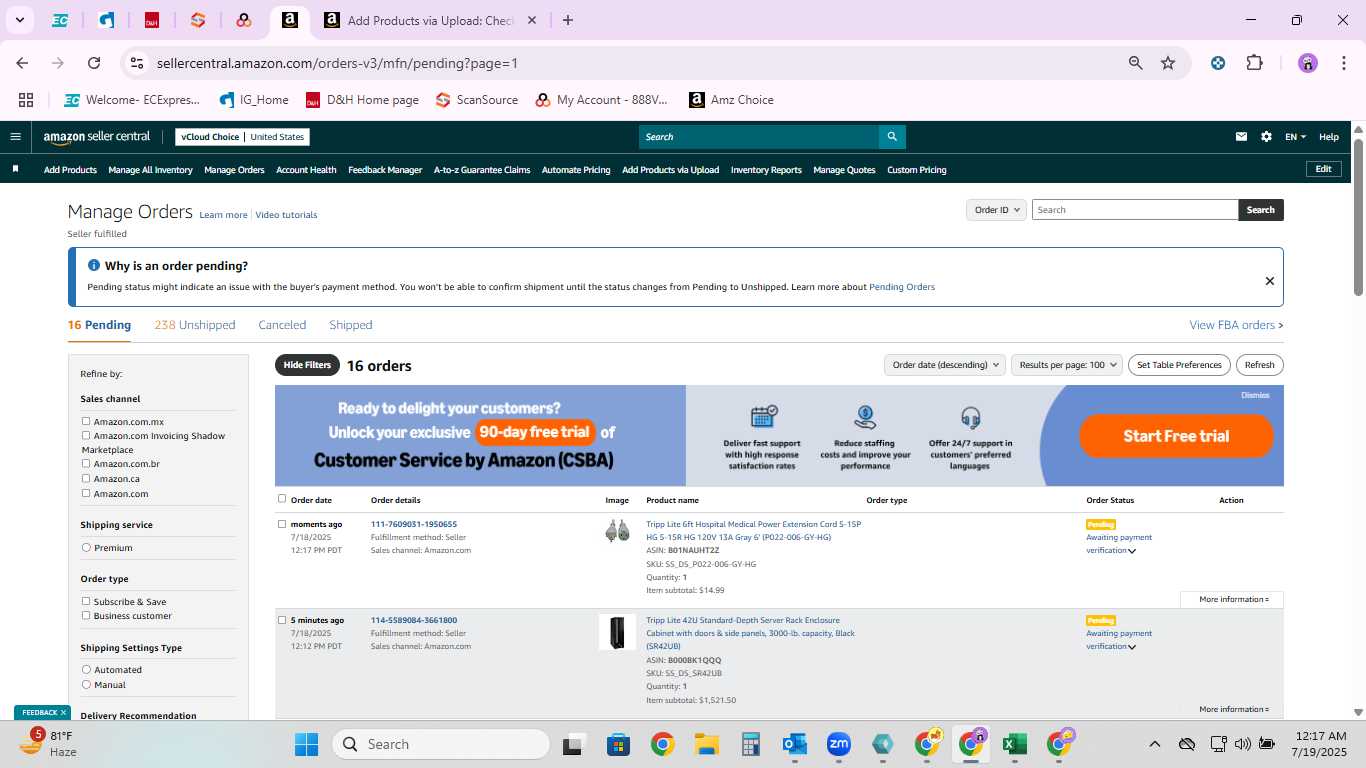Open the Chrome extensions puzzle icon
Viewport: 1366px width, 768px height.
pos(1254,63)
